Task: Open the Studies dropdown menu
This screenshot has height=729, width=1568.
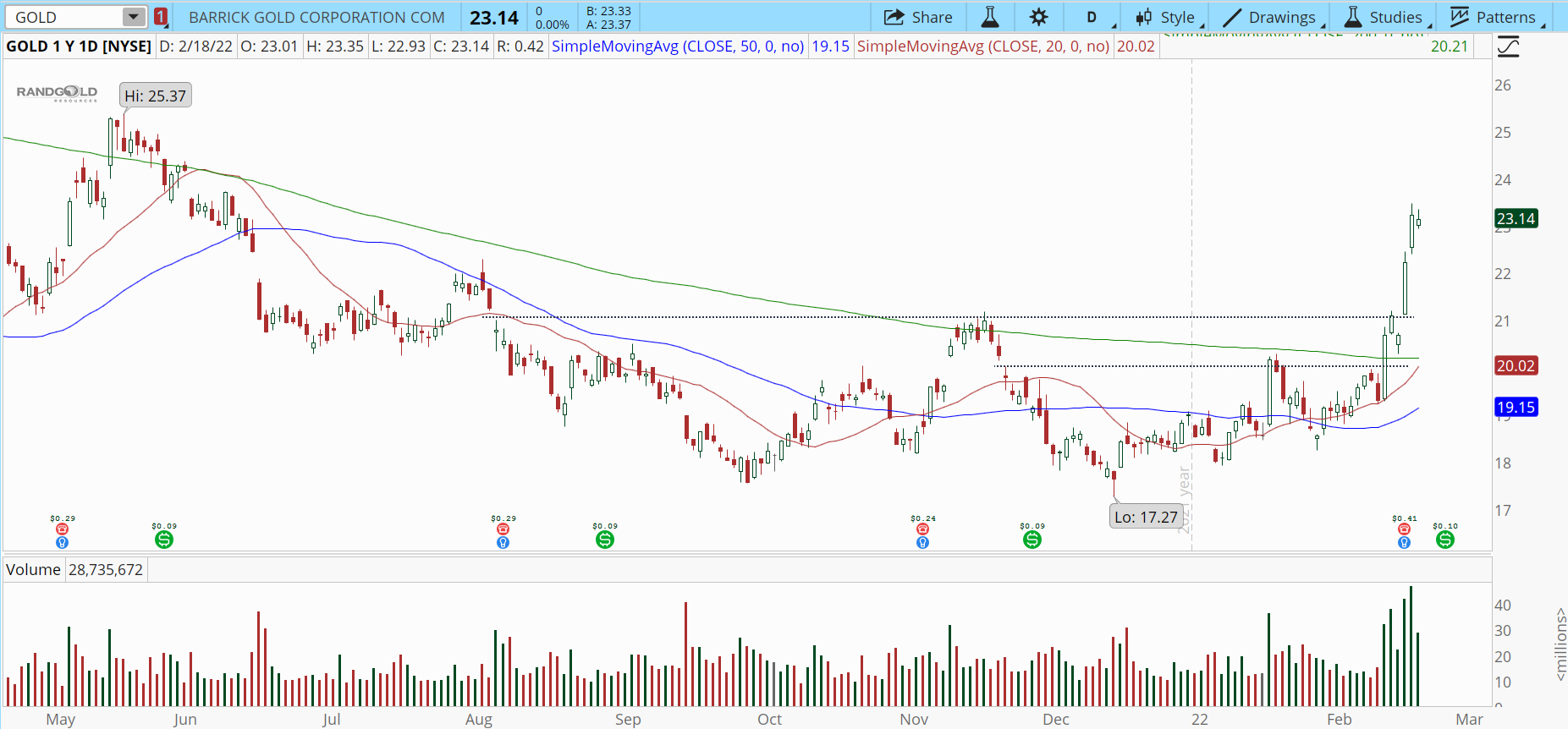Action: point(1384,17)
